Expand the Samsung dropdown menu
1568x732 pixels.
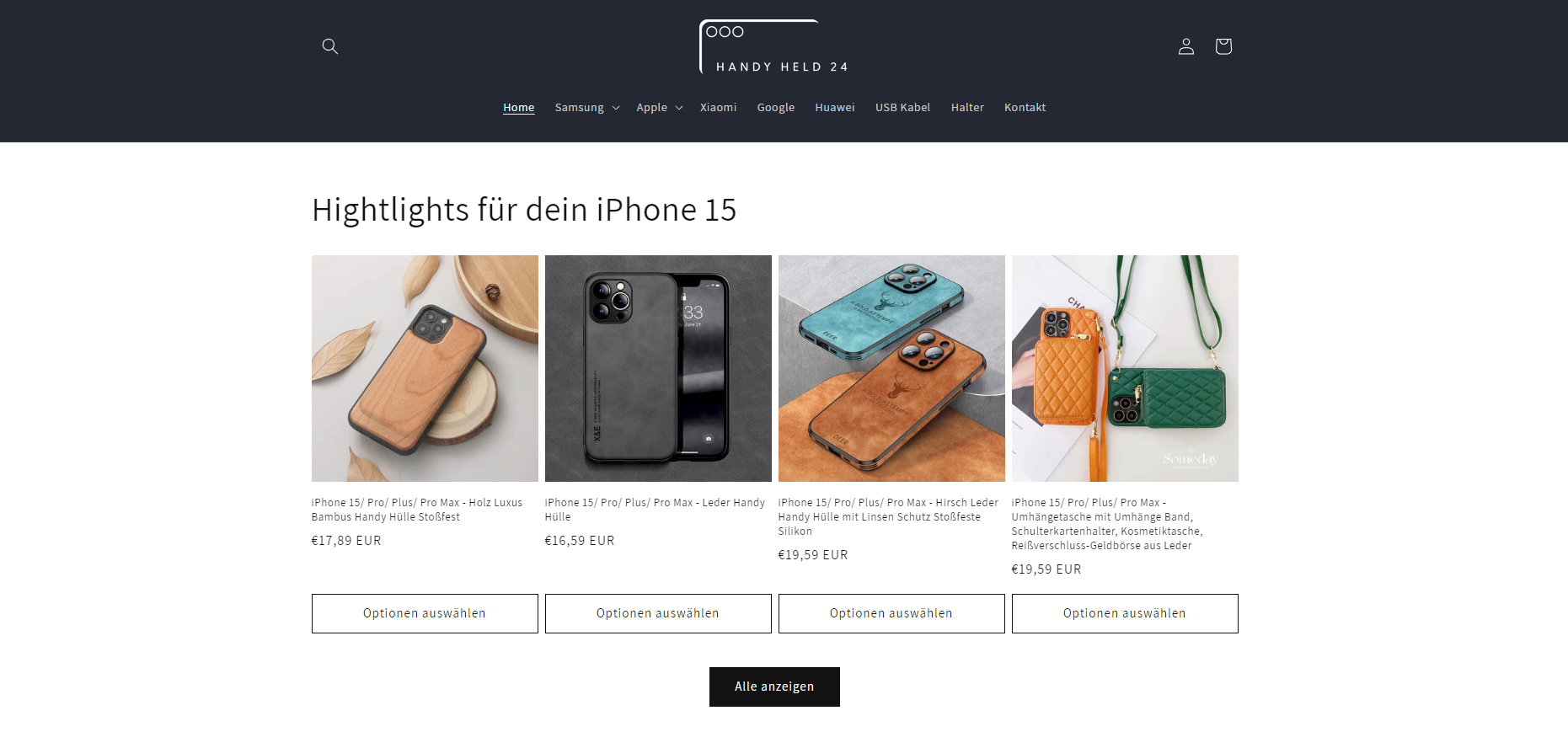tap(587, 108)
